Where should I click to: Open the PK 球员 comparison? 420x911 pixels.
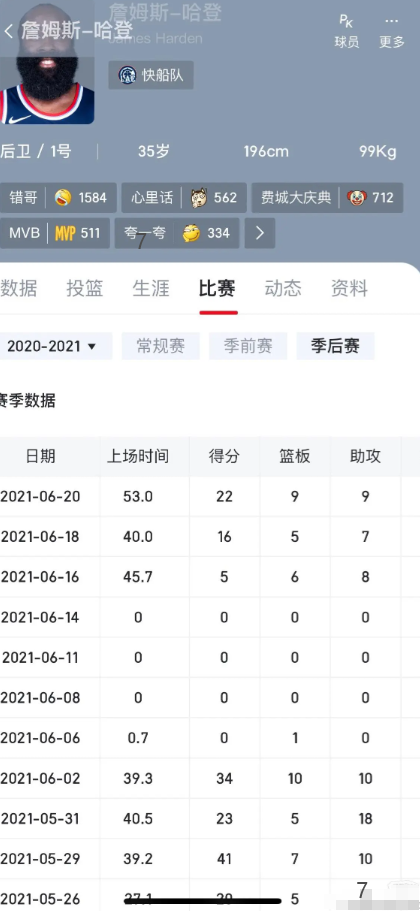[347, 31]
